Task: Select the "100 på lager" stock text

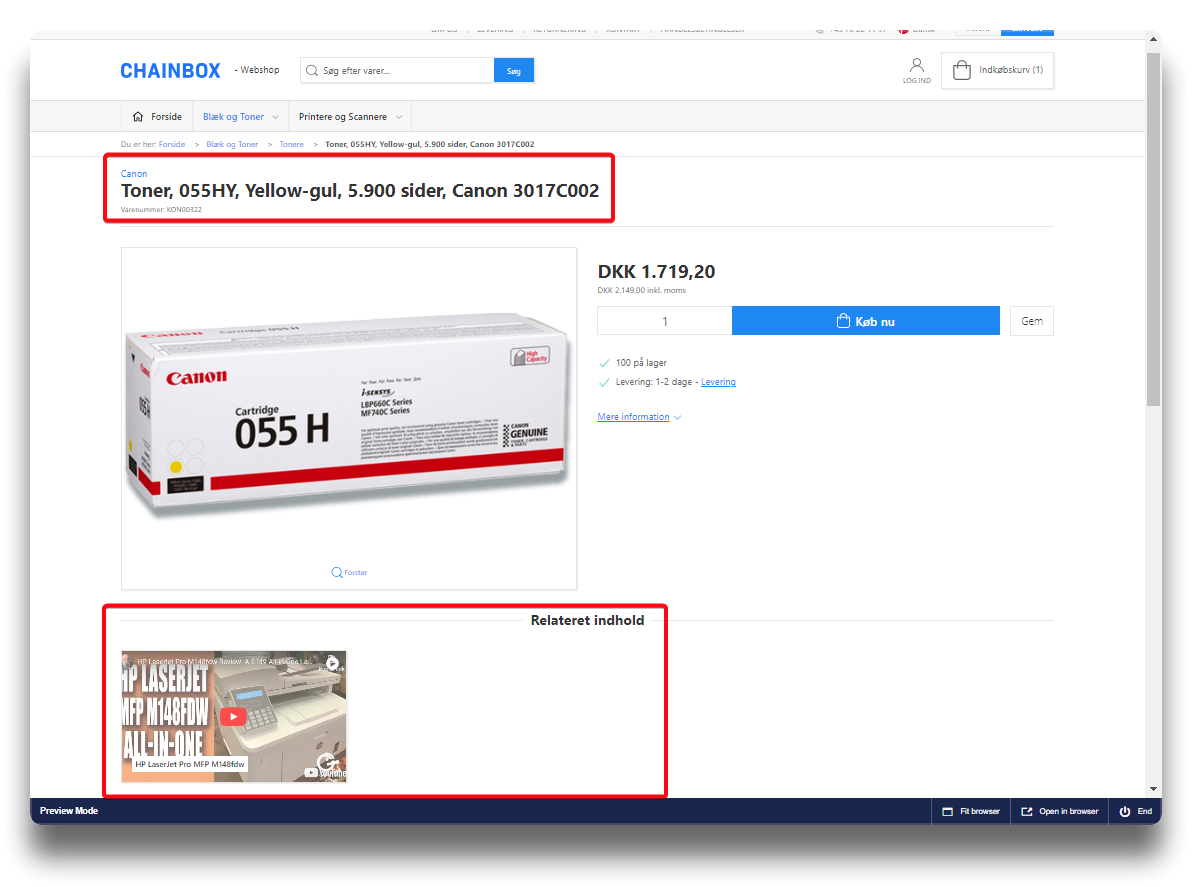Action: point(641,363)
